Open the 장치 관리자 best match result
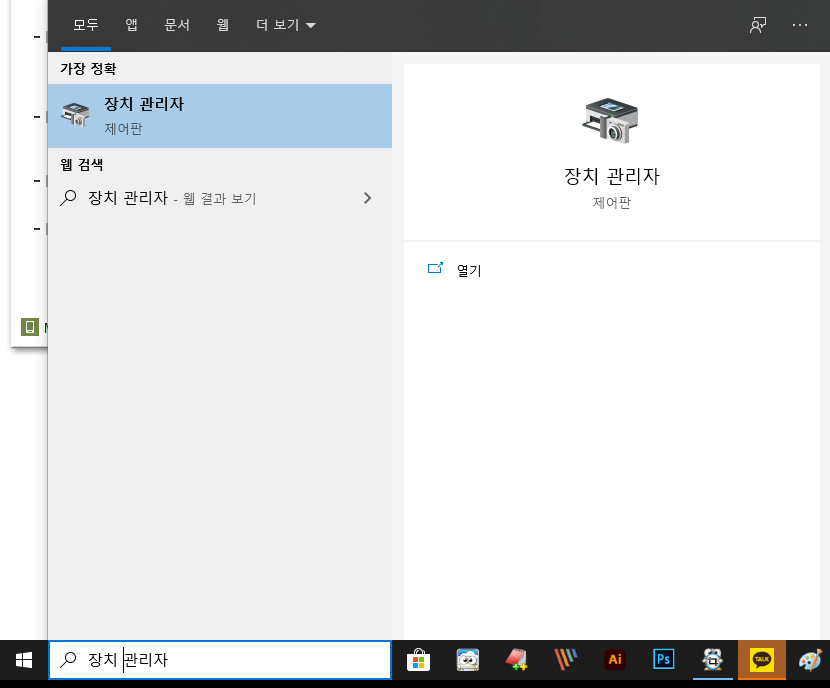 220,116
